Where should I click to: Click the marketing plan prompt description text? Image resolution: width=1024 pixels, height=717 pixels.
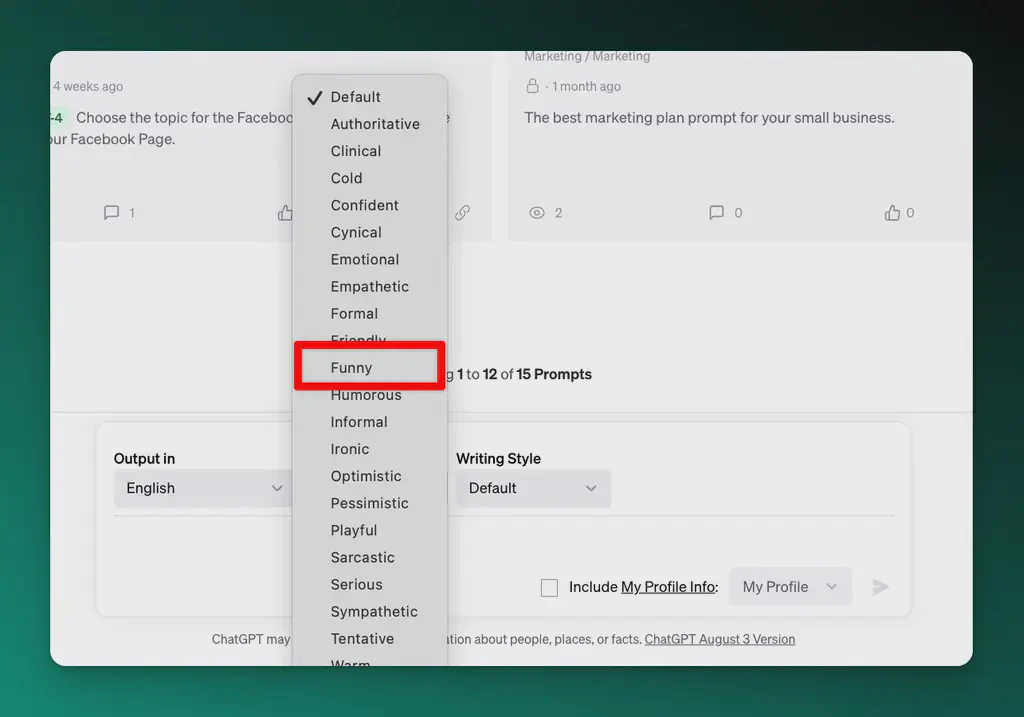[709, 117]
